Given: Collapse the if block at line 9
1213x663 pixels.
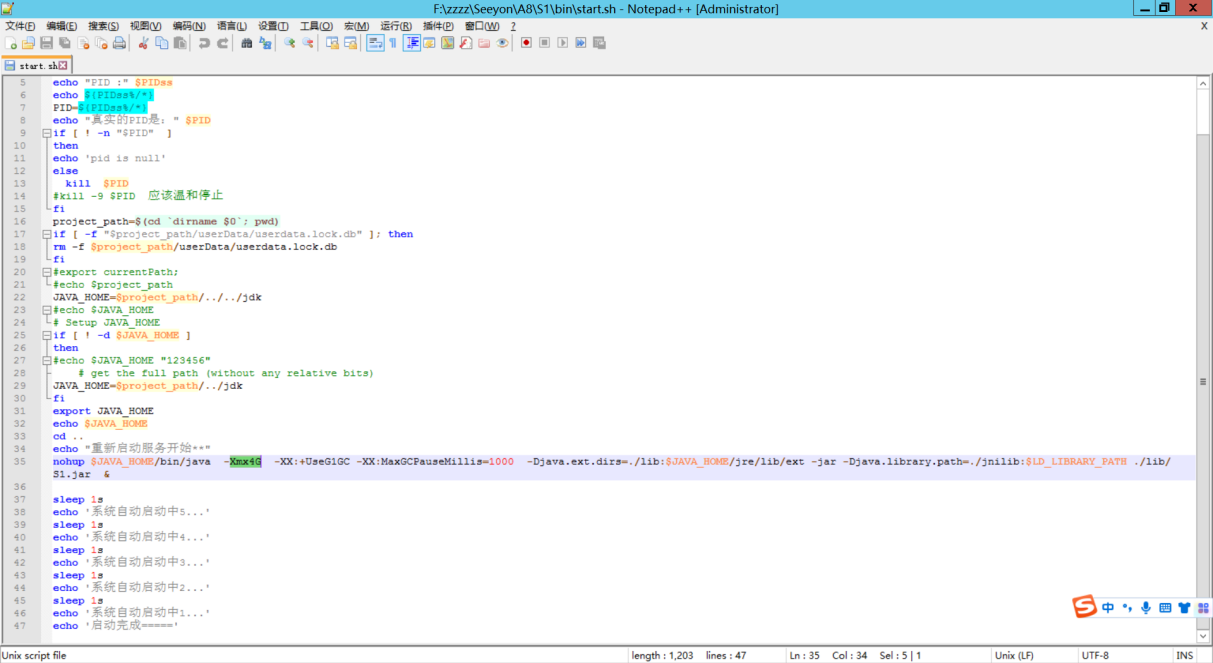Looking at the screenshot, I should coord(46,133).
